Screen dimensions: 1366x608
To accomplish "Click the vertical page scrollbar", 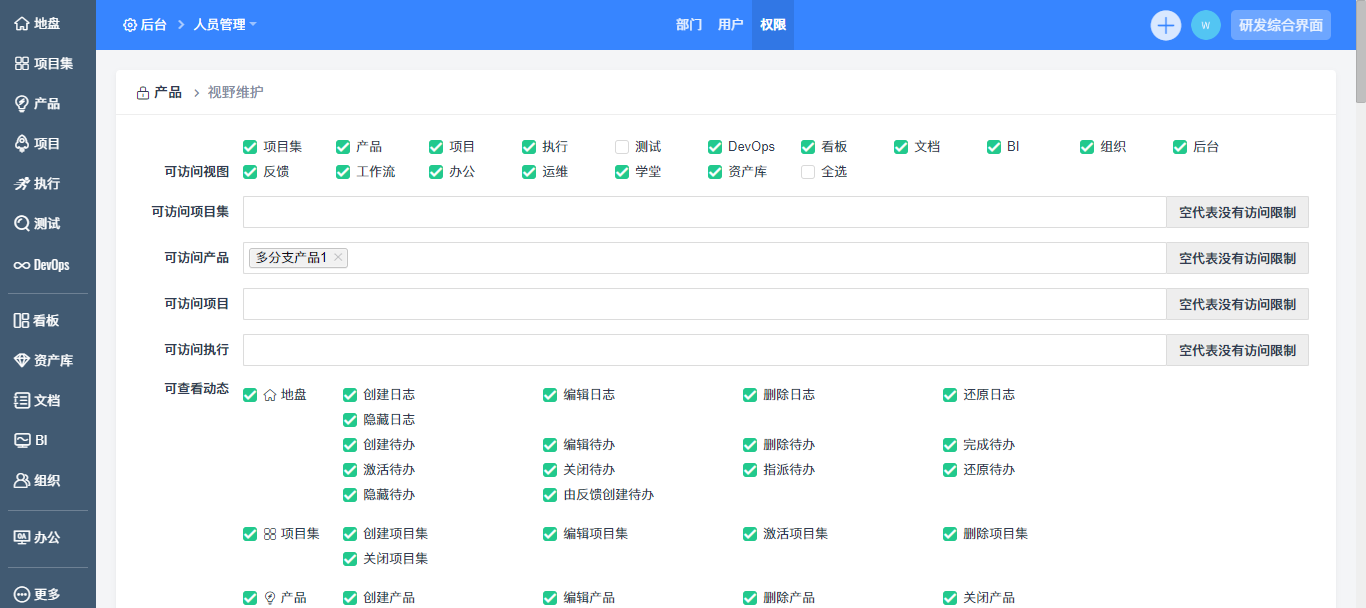I will point(1360,300).
